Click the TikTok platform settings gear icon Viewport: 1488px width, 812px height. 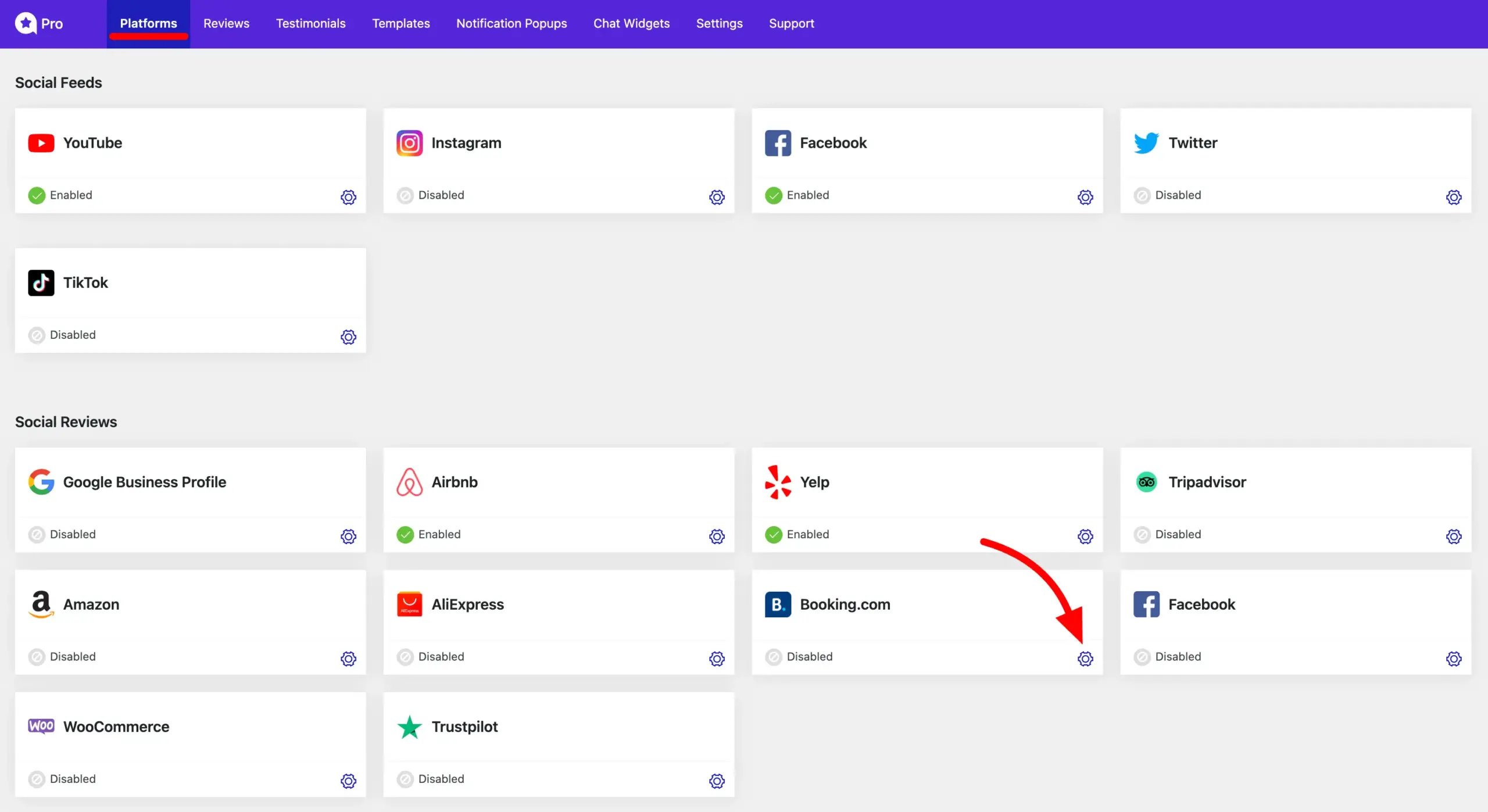[x=348, y=337]
